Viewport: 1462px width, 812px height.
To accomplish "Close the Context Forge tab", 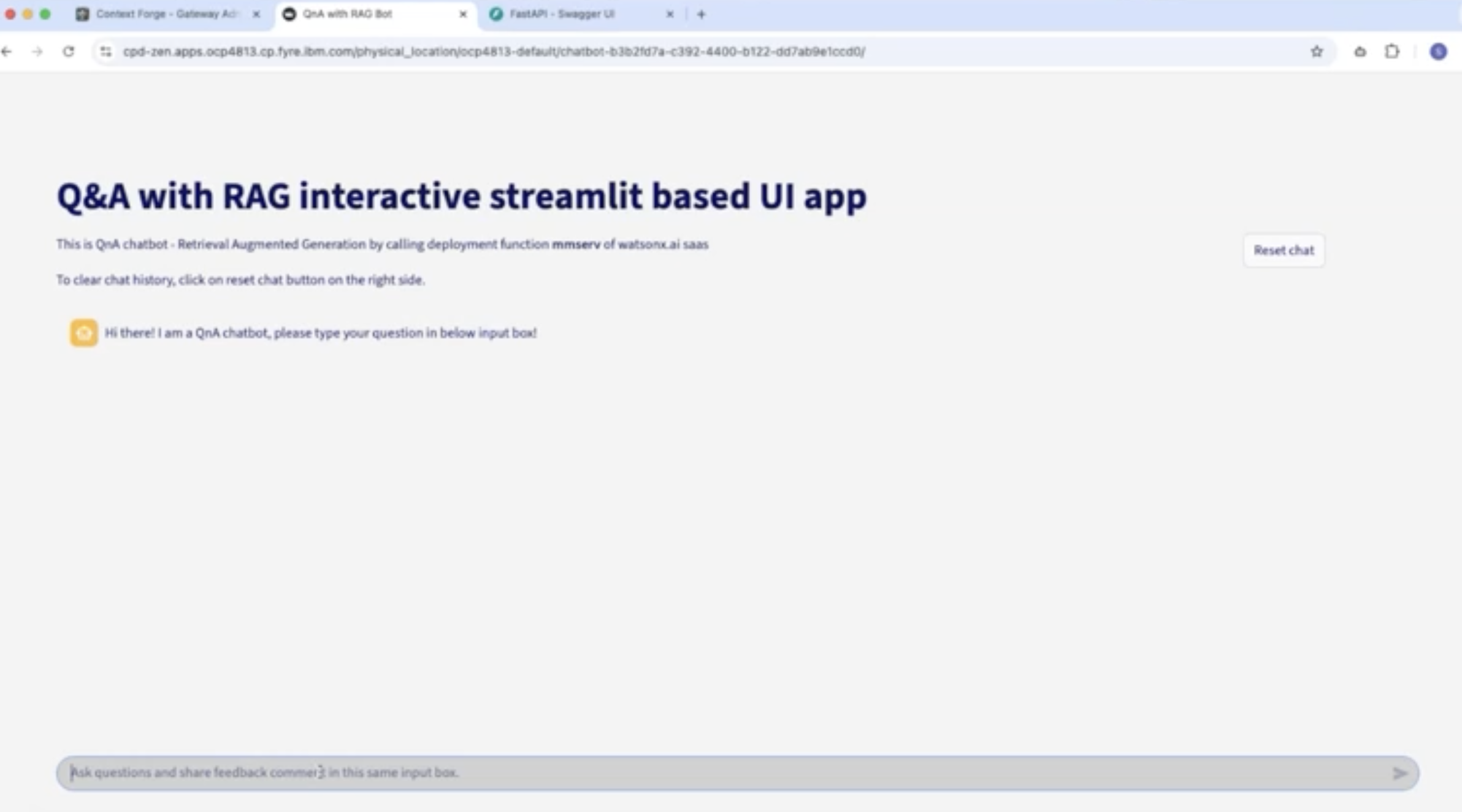I will tap(256, 14).
